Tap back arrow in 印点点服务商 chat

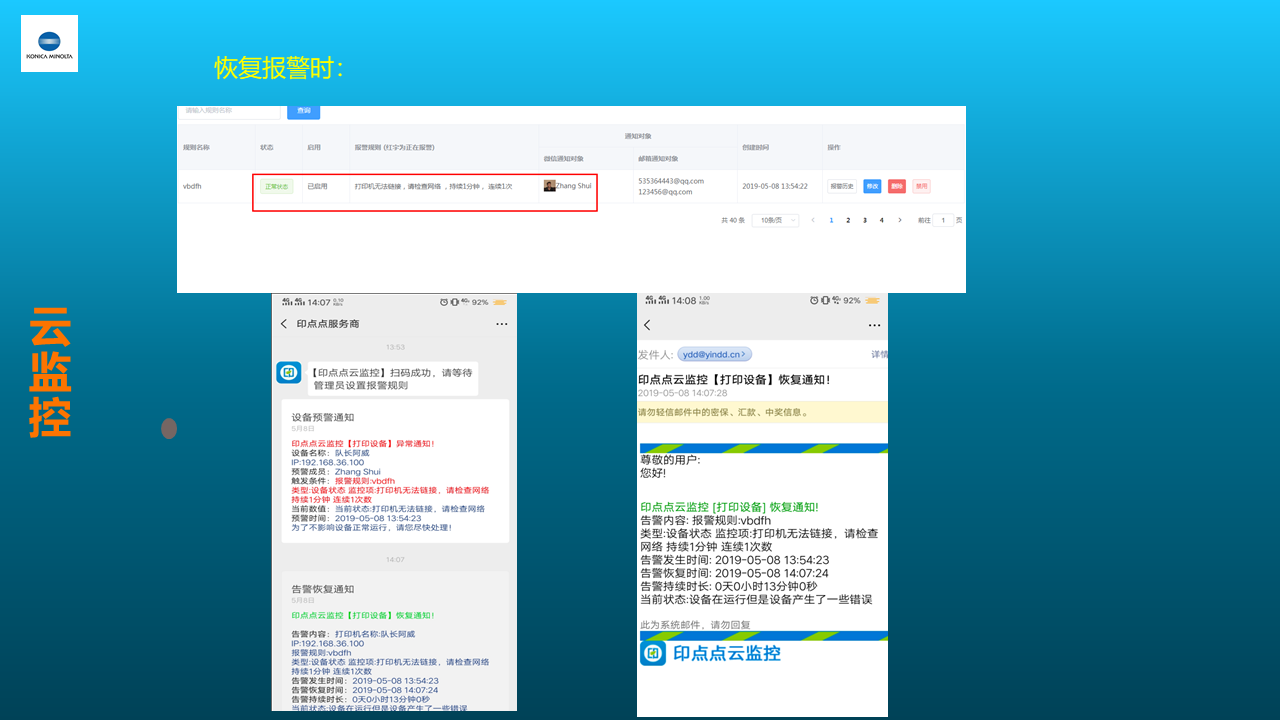[x=284, y=324]
